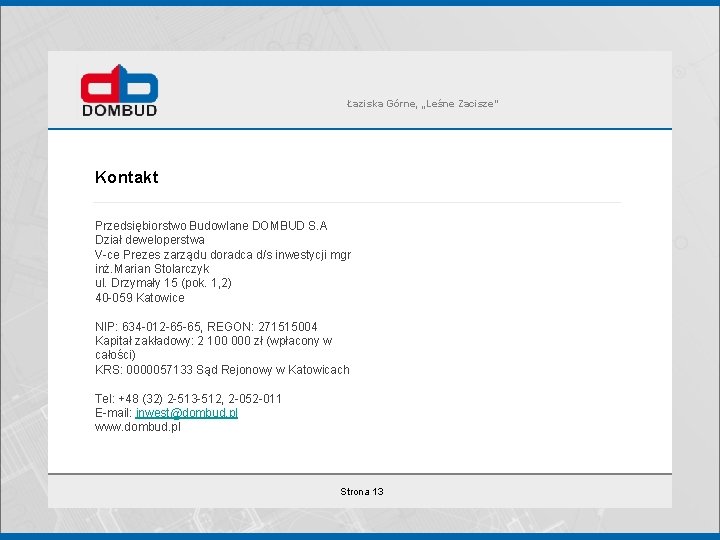Click the DOMBUD logo

119,90
